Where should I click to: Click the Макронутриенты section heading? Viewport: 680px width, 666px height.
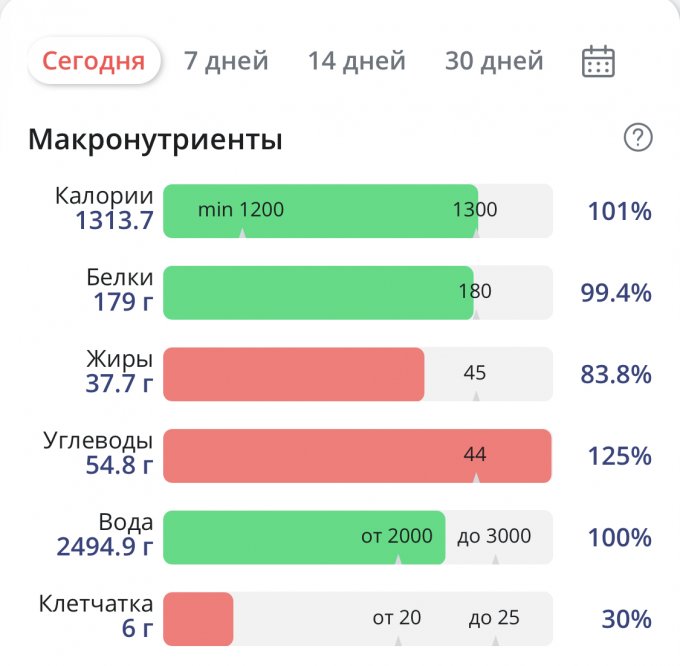(x=155, y=139)
